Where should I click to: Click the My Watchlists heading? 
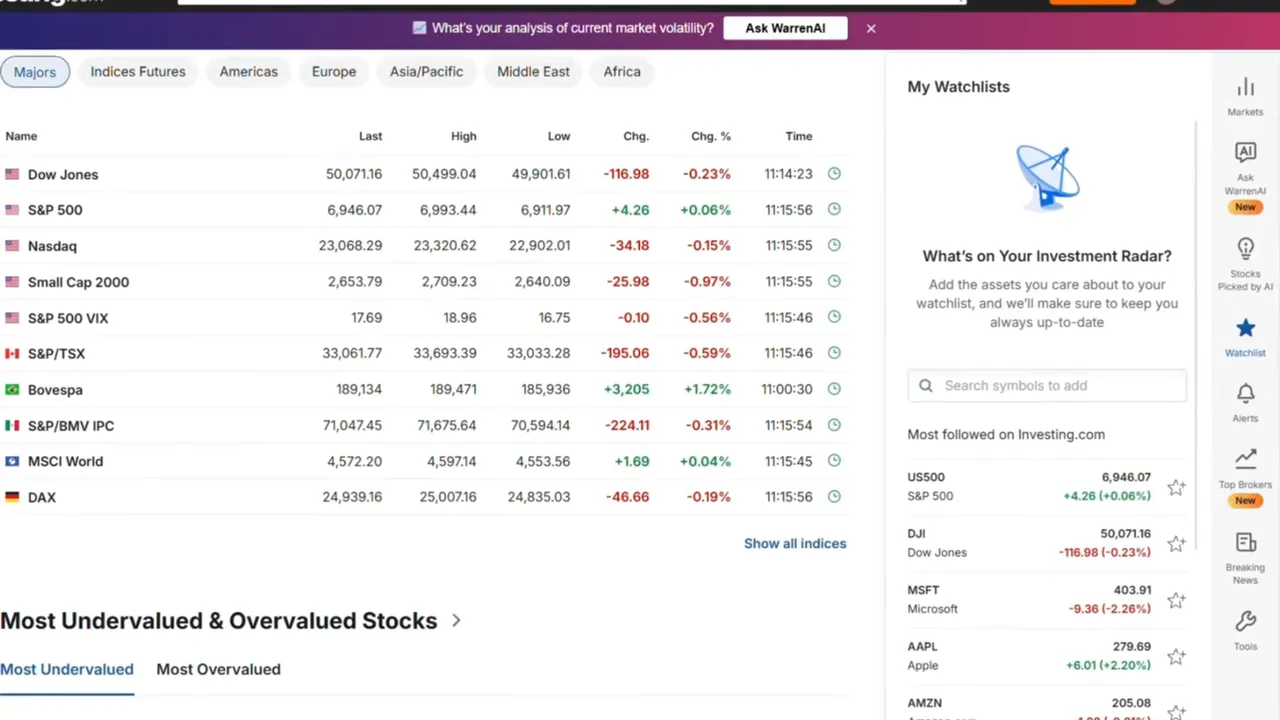pos(958,87)
